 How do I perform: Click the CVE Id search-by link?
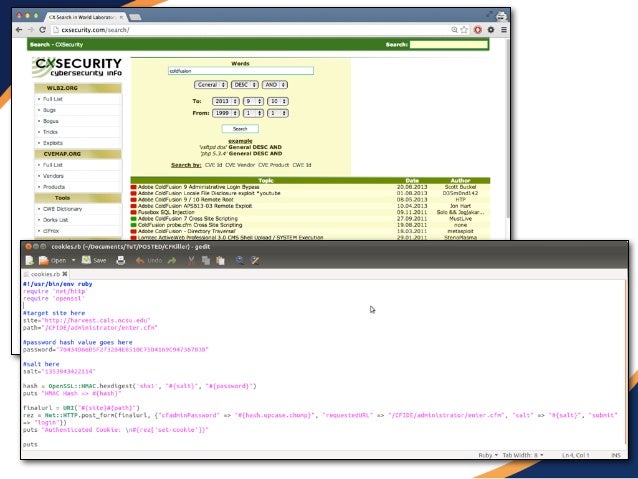point(213,165)
